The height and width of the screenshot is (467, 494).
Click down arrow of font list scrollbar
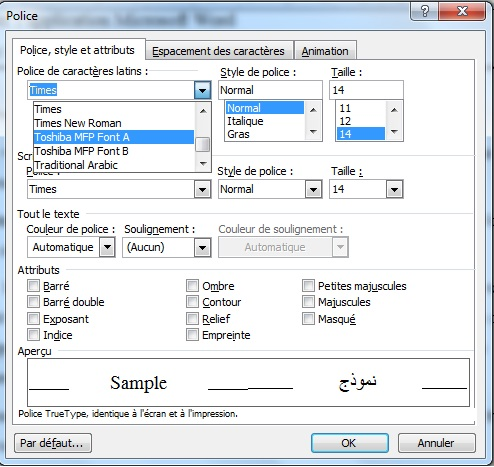[x=203, y=163]
